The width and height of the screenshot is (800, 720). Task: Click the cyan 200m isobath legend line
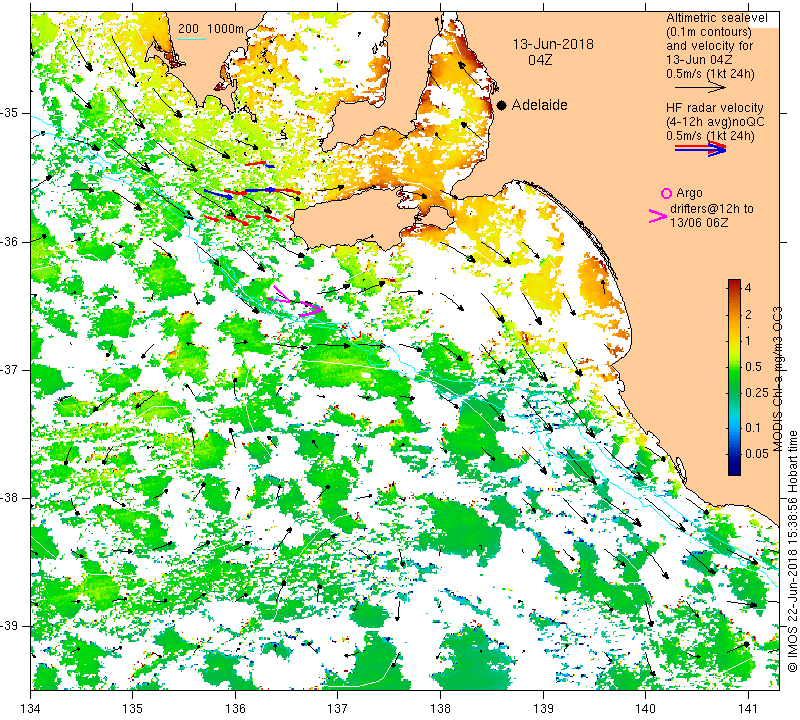click(x=192, y=39)
